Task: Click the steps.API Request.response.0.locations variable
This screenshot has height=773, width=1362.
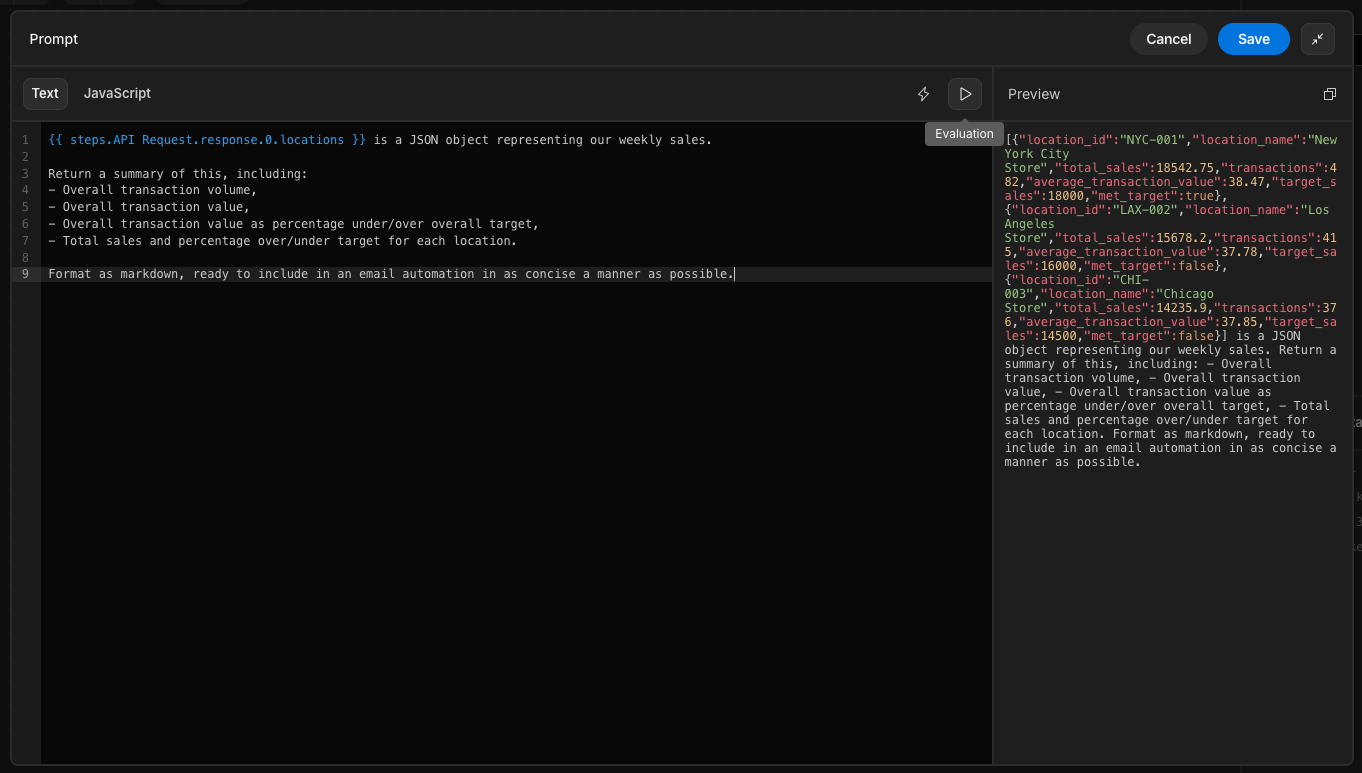Action: [207, 140]
